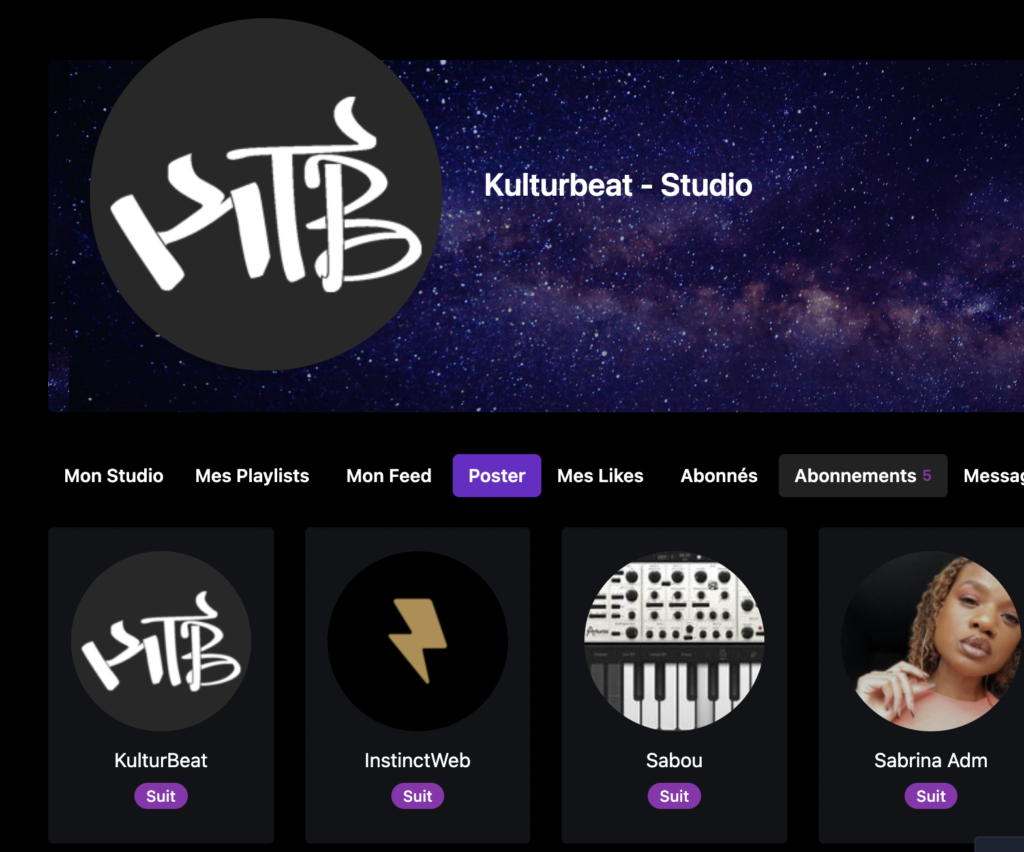Click the purple Poster button
Screen dimensions: 1024x852
[x=497, y=476]
